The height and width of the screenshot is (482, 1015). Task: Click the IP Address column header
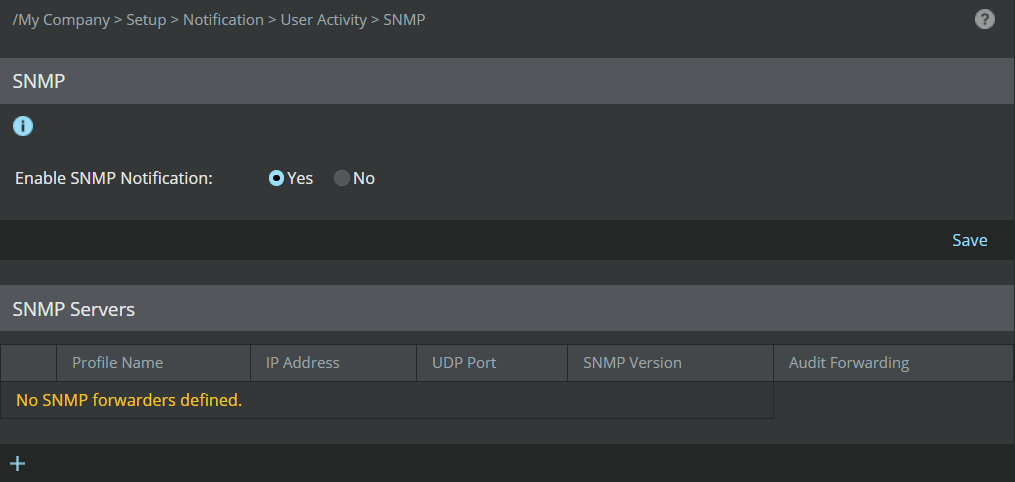[x=333, y=363]
